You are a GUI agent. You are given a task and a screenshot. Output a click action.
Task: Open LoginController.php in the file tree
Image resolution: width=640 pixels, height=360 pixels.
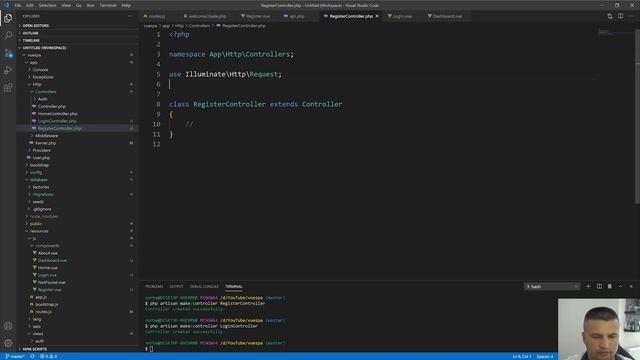point(57,121)
